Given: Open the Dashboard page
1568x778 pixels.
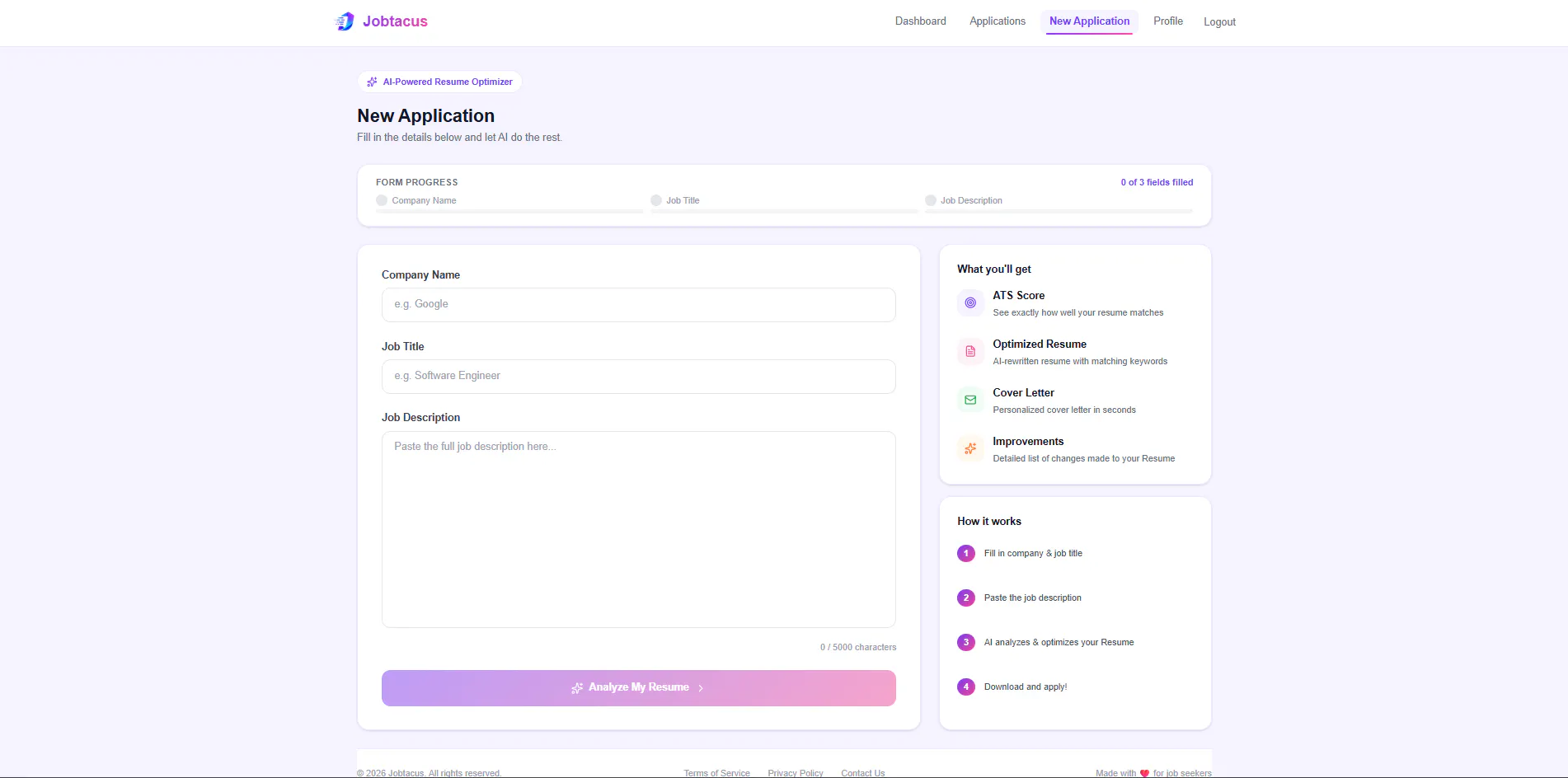Looking at the screenshot, I should (x=921, y=21).
